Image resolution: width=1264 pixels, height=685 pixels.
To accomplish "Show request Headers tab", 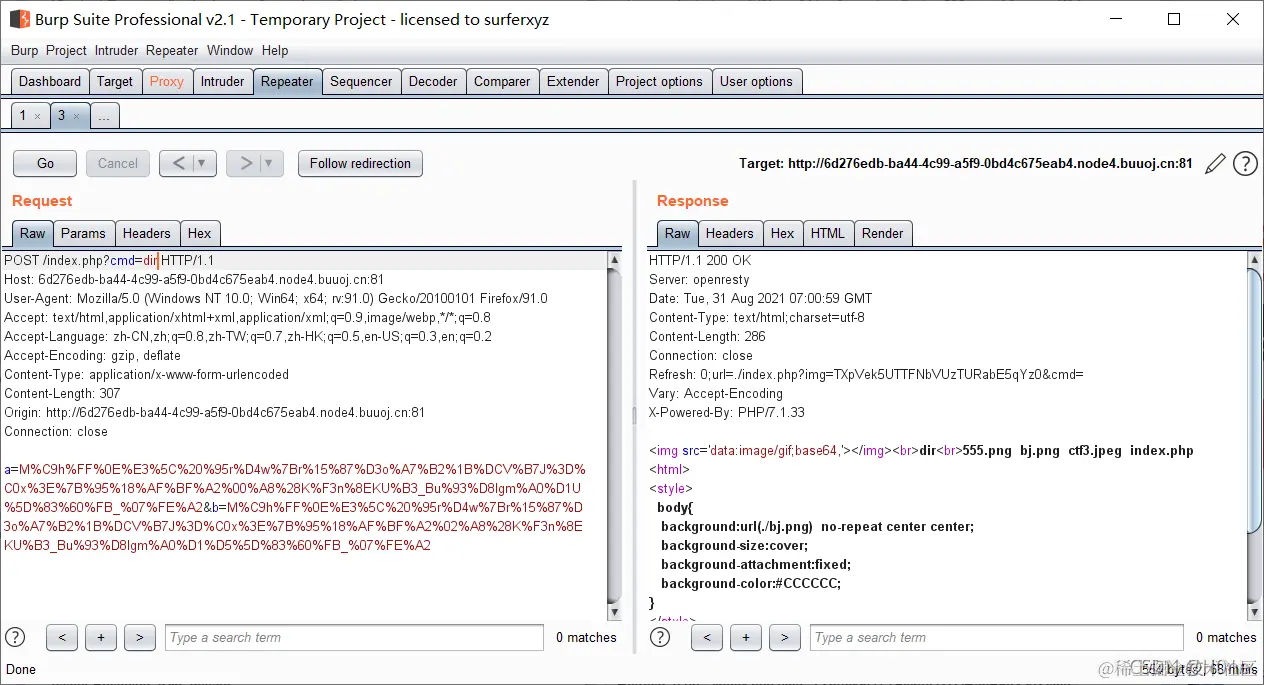I will [x=146, y=233].
